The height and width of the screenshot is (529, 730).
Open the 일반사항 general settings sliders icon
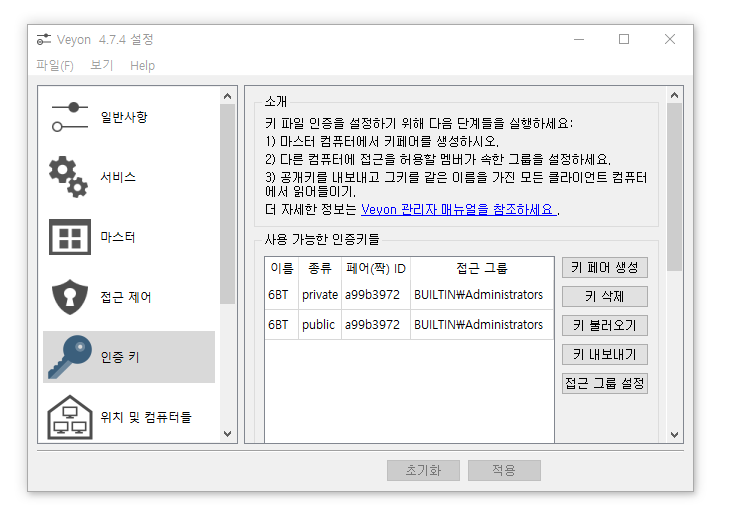pyautogui.click(x=70, y=117)
